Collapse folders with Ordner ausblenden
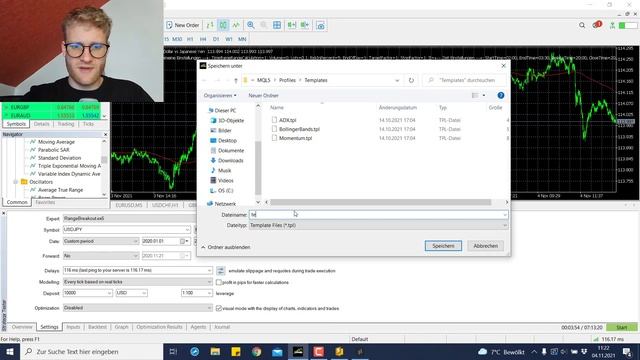This screenshot has width=640, height=360. pyautogui.click(x=225, y=247)
